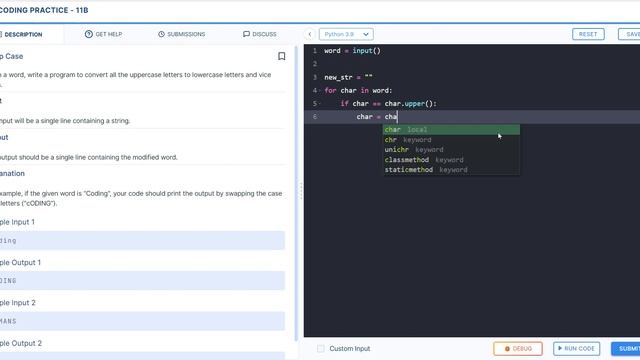The width and height of the screenshot is (640, 360).
Task: Select the 'staticmethod' autocomplete suggestion
Action: tap(451, 170)
